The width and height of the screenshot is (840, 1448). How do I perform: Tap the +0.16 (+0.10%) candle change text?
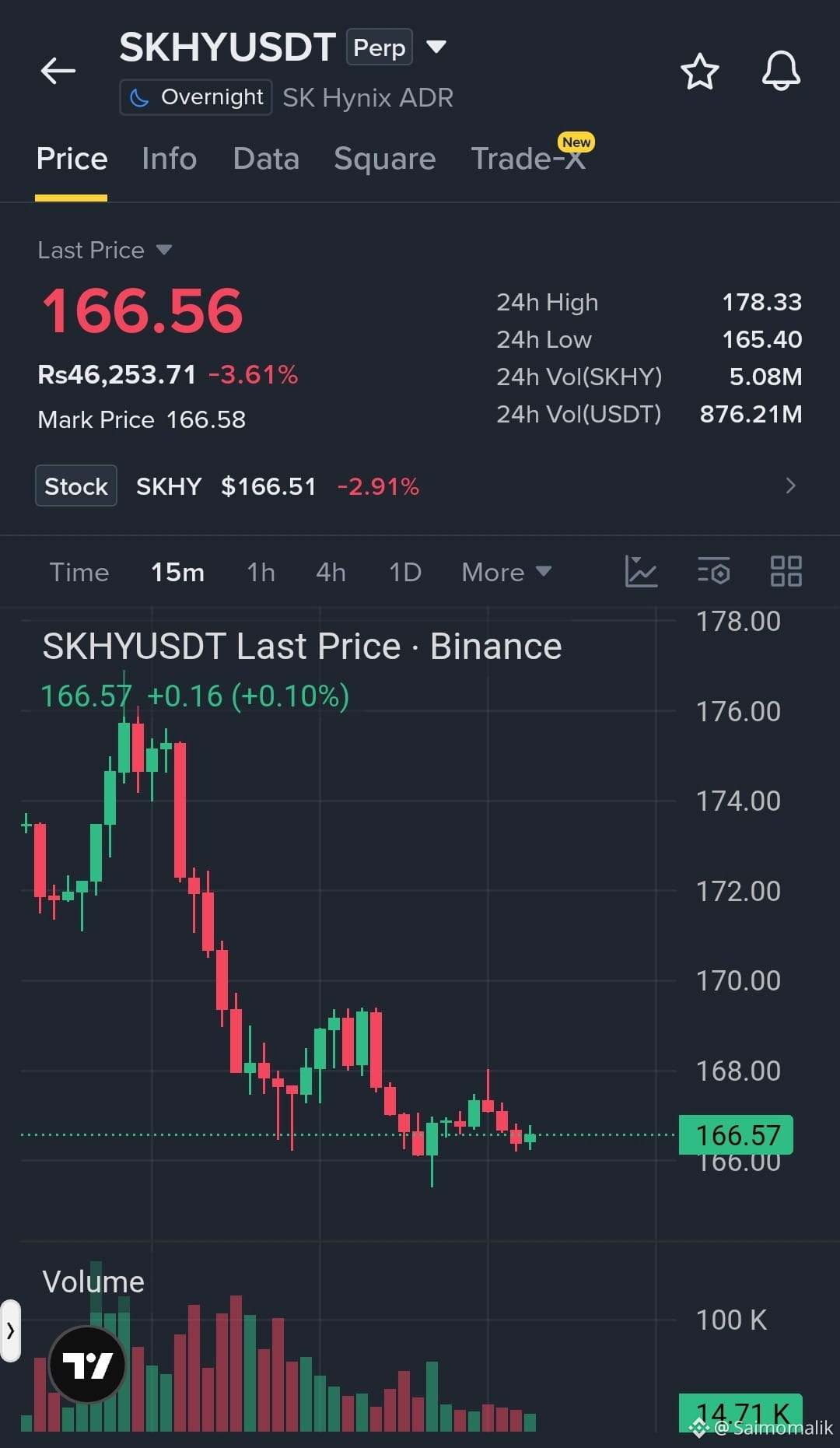click(x=248, y=696)
